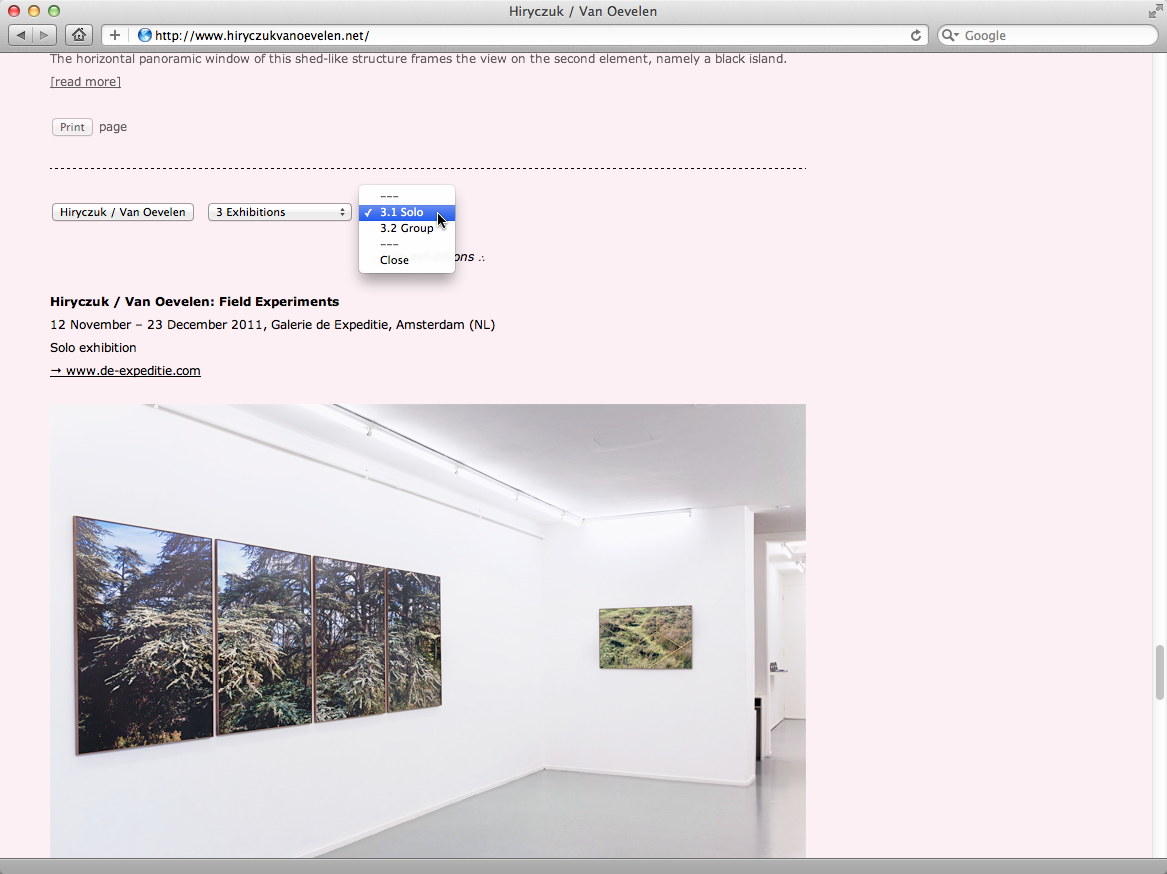The width and height of the screenshot is (1167, 874).
Task: Expand the 3 Exhibitions dropdown
Action: tap(279, 212)
